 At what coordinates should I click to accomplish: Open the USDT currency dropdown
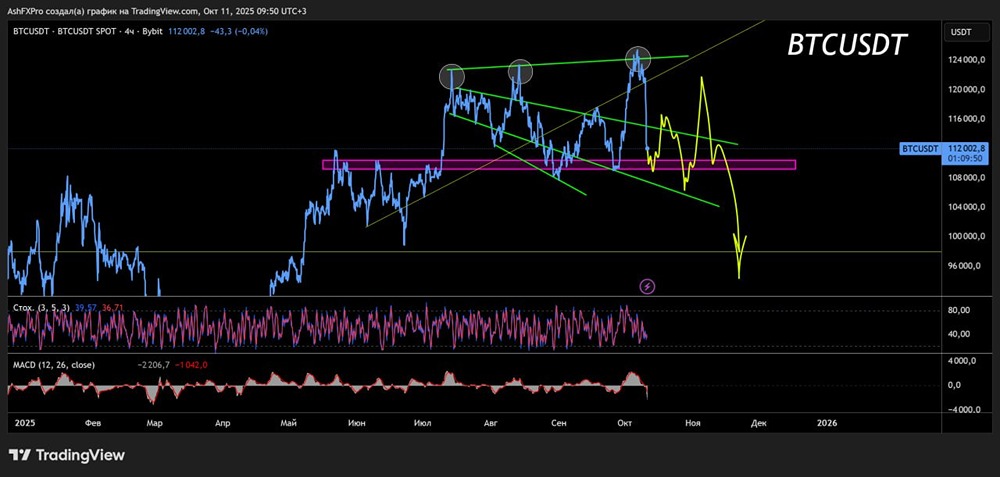coord(961,32)
